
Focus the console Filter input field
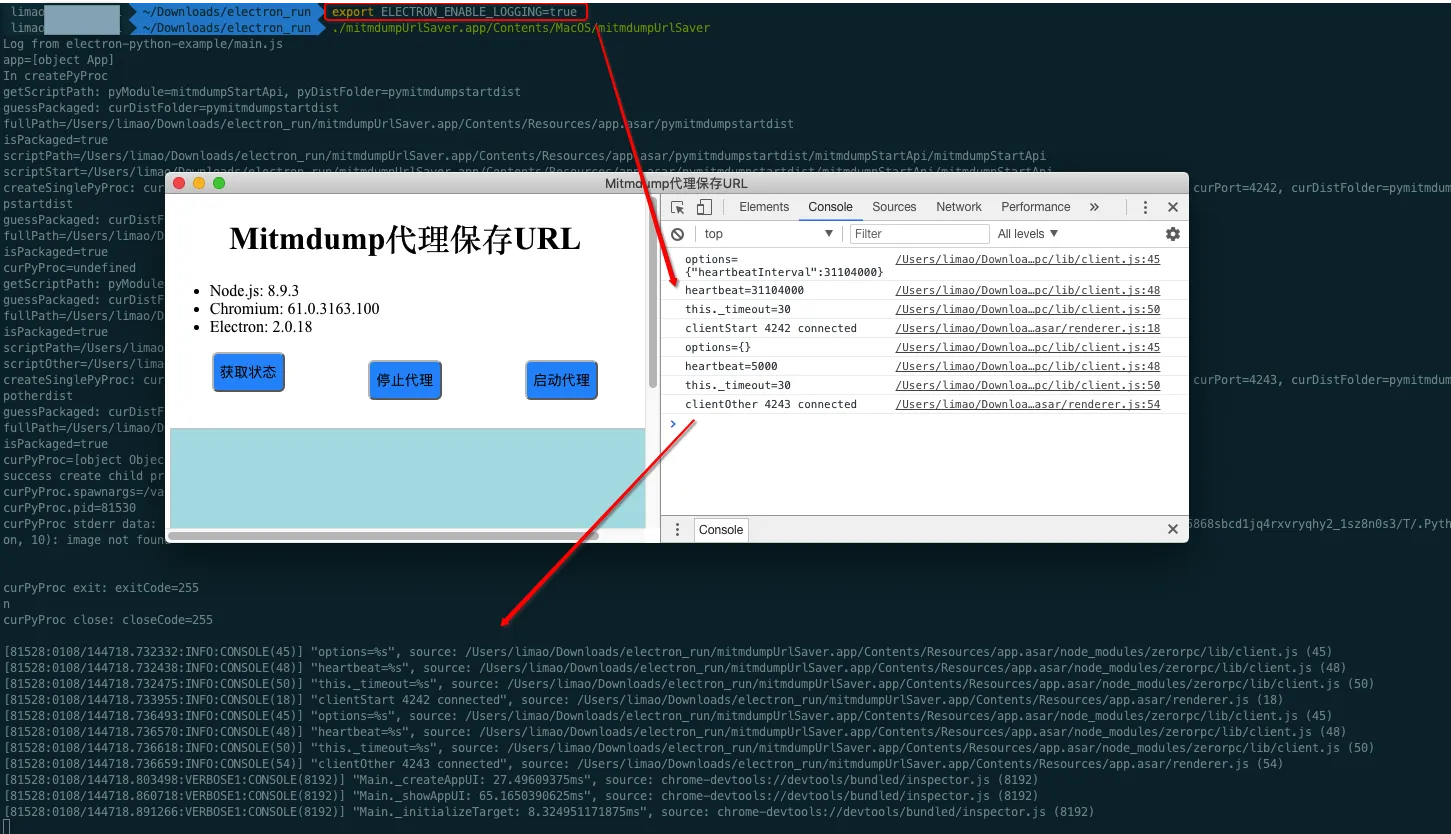tap(917, 233)
